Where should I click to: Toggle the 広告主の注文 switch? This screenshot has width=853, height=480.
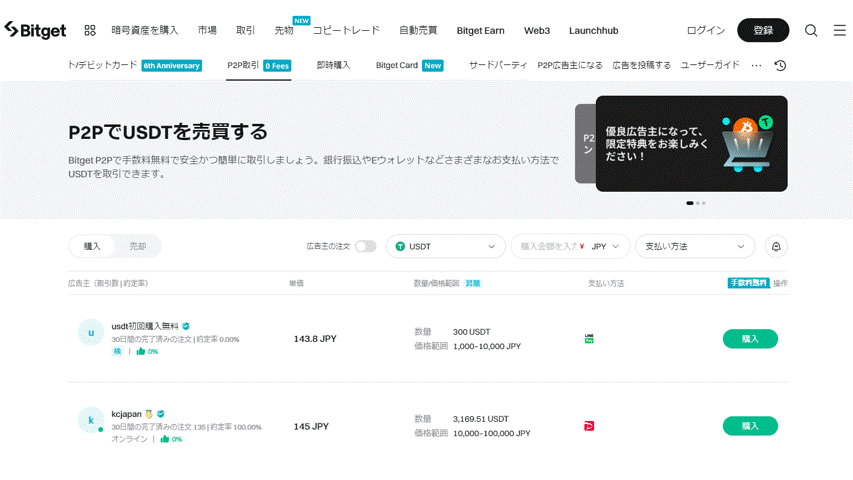(x=366, y=247)
